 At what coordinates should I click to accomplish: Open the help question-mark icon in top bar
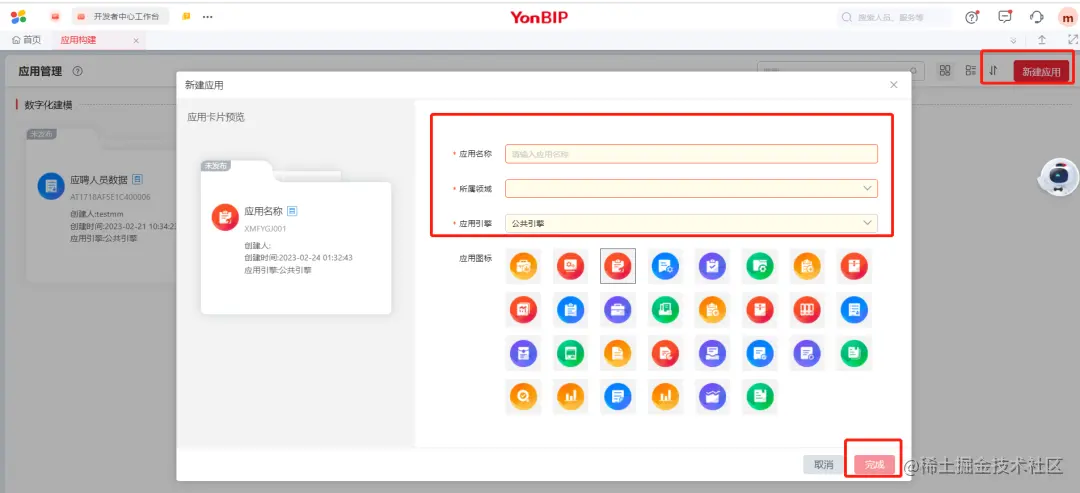(x=972, y=17)
